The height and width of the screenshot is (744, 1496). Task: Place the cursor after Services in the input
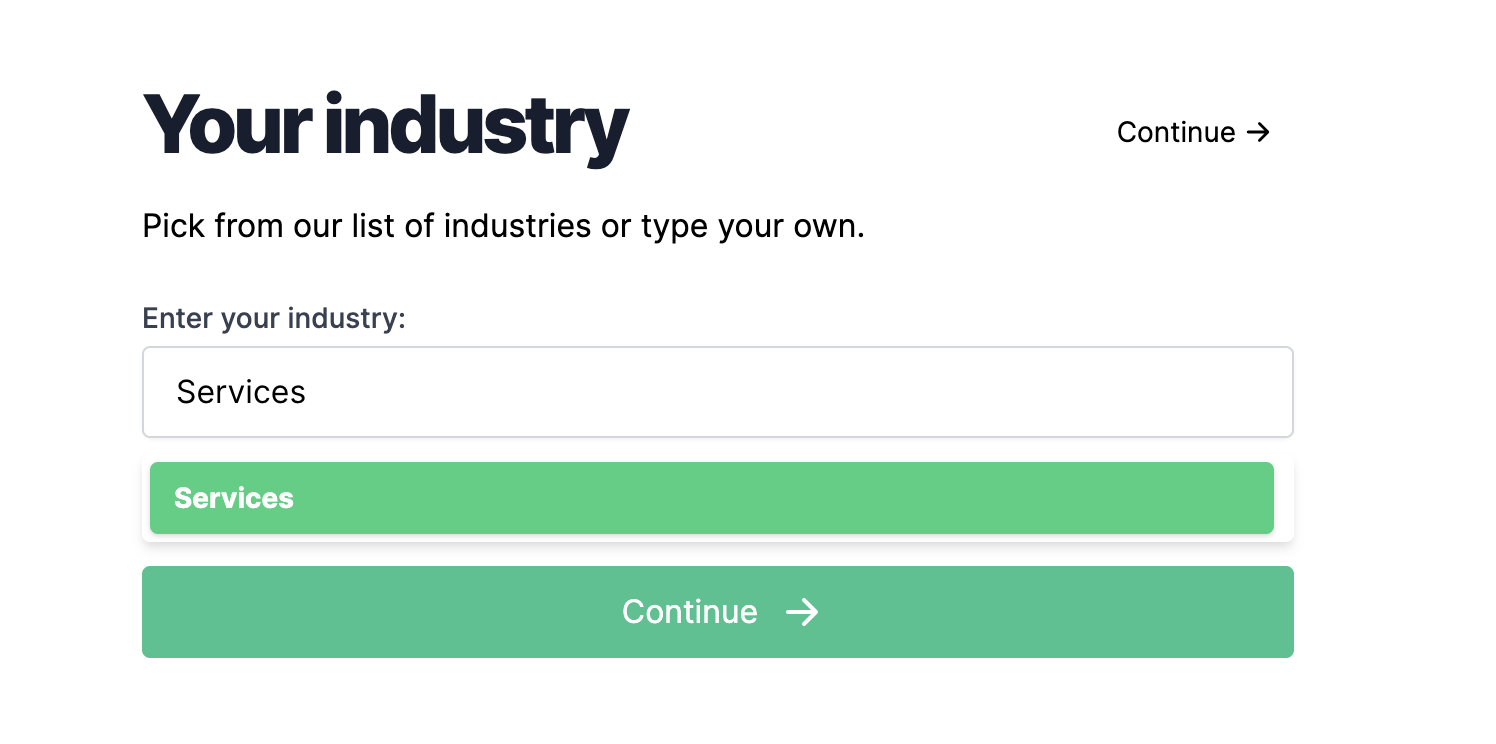point(308,392)
